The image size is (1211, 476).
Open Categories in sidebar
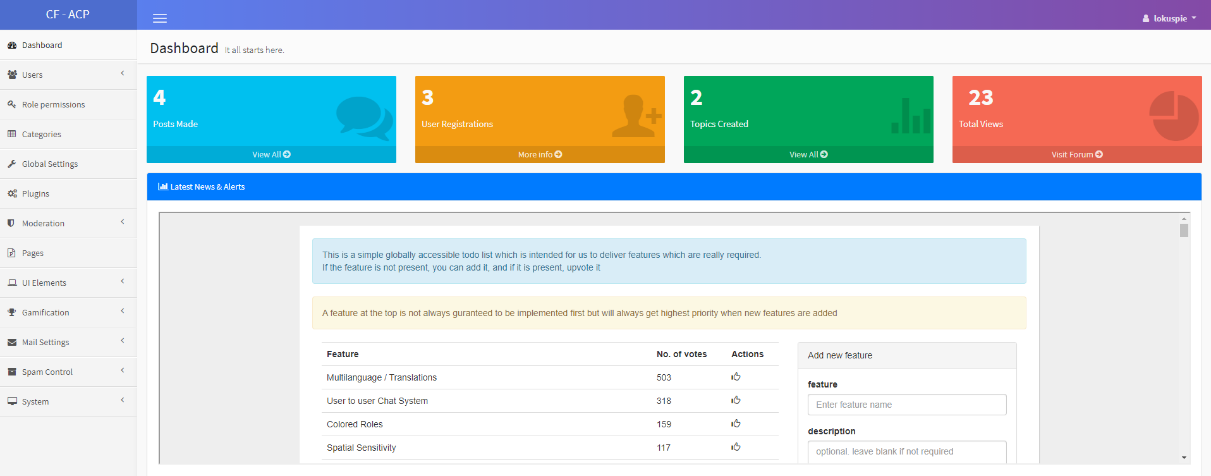coord(68,134)
